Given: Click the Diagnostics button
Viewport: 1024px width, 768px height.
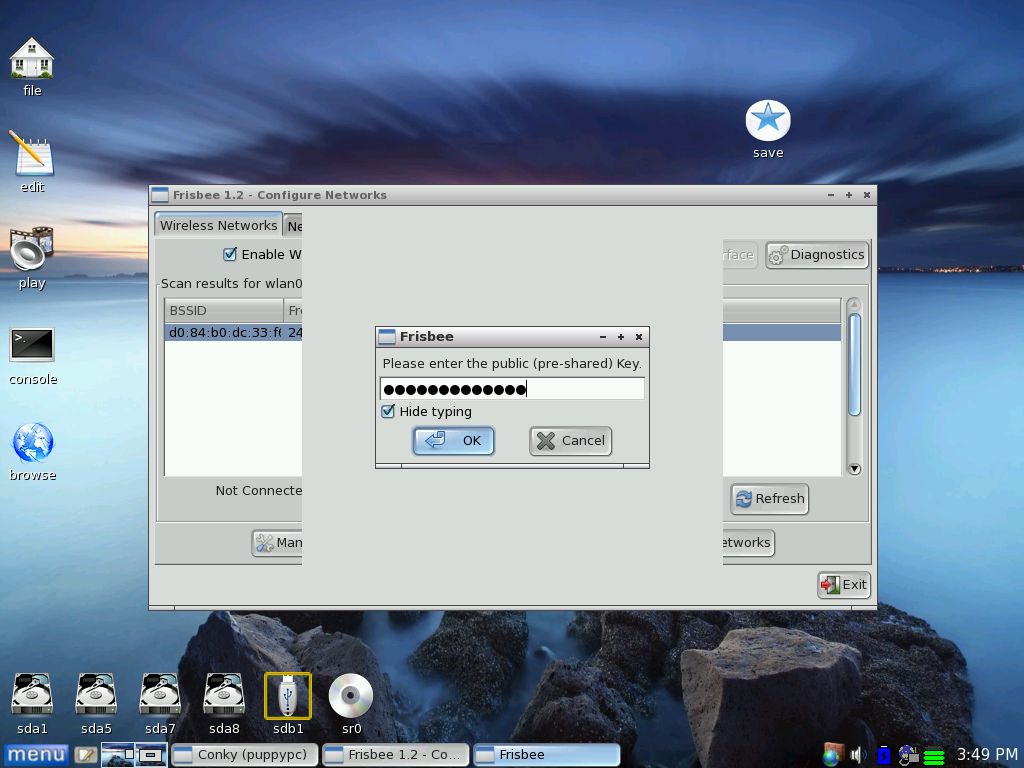Looking at the screenshot, I should (x=816, y=255).
